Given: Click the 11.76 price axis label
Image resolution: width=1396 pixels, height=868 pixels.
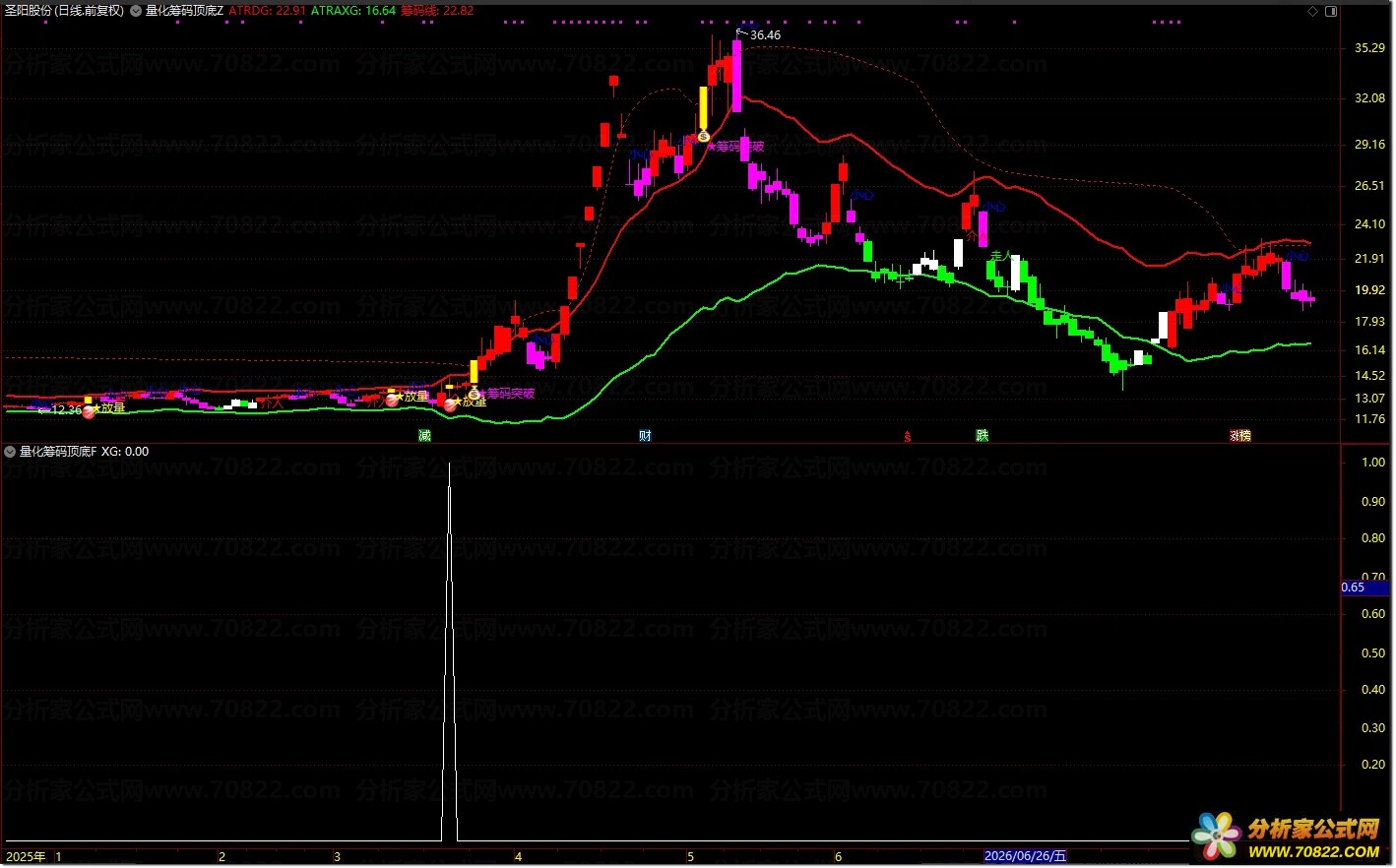Looking at the screenshot, I should click(1369, 419).
